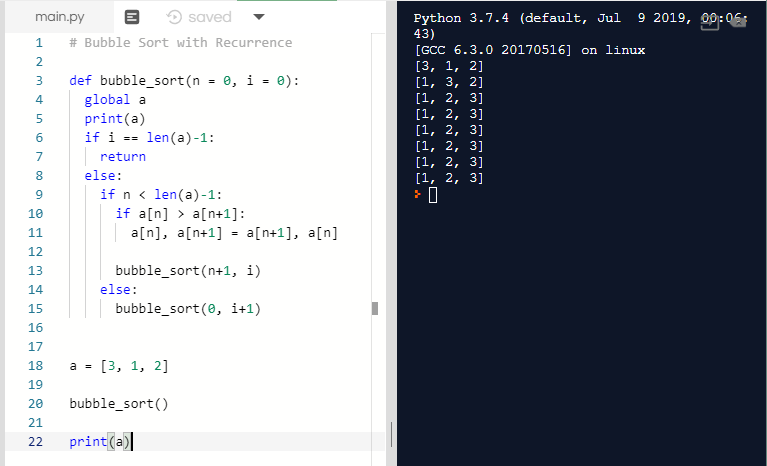Click the swap statement on line 11
Viewport: 767px width, 466px height.
234,233
